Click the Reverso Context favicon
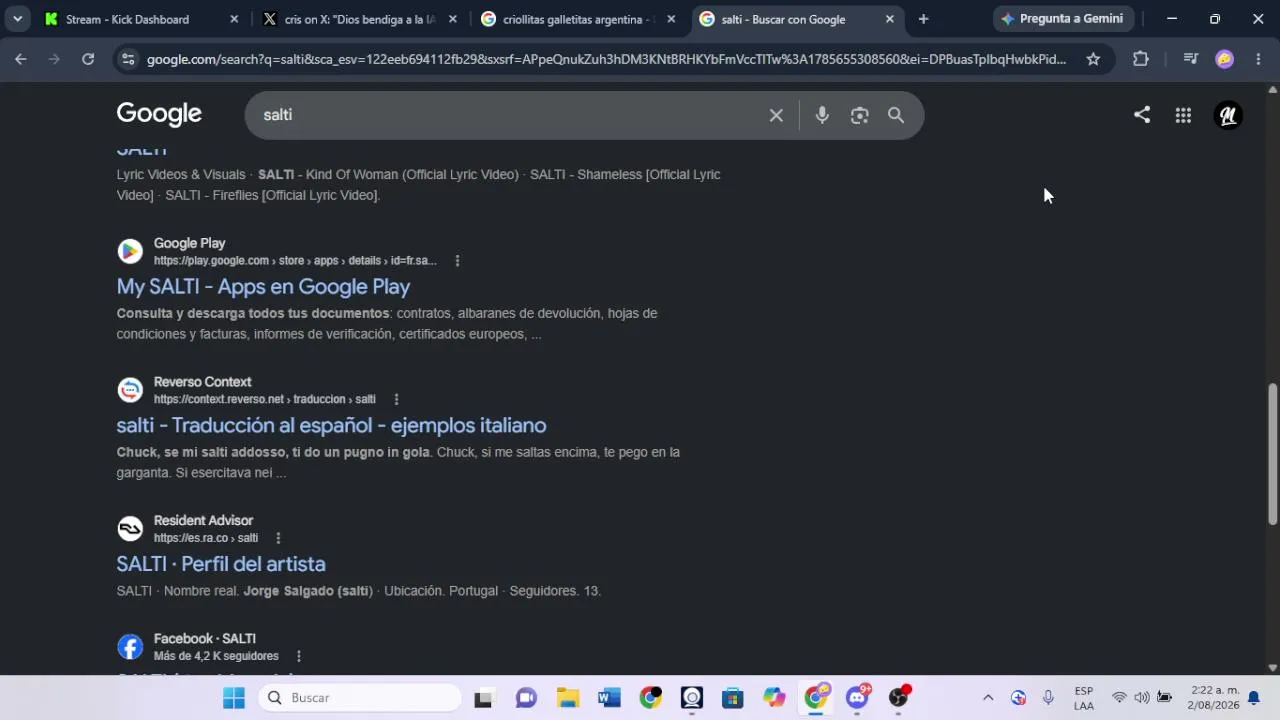Image resolution: width=1280 pixels, height=720 pixels. [130, 390]
